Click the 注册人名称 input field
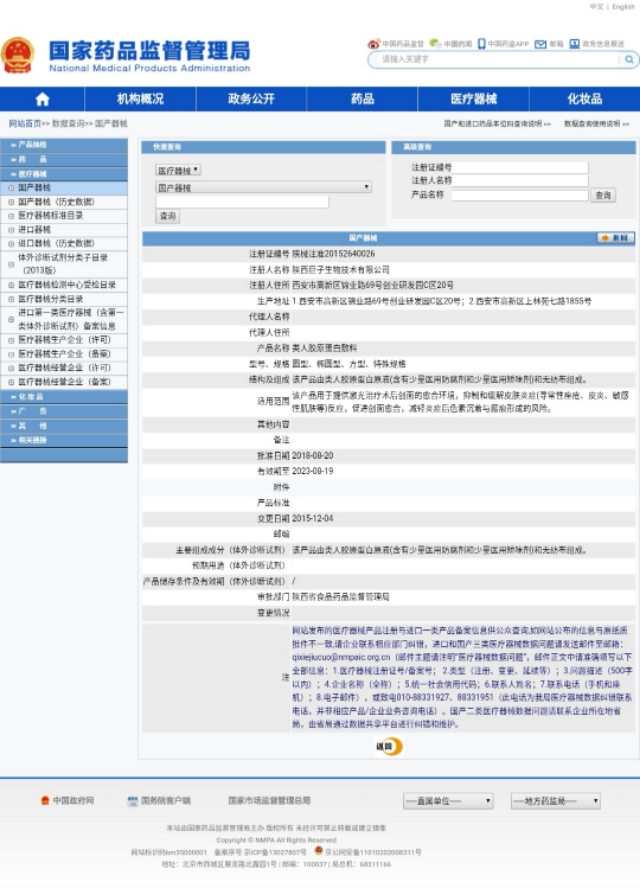 520,180
